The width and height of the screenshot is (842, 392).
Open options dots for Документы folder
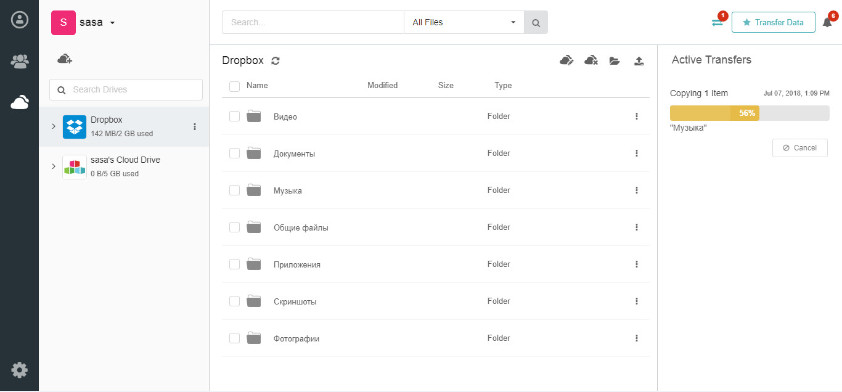point(636,153)
